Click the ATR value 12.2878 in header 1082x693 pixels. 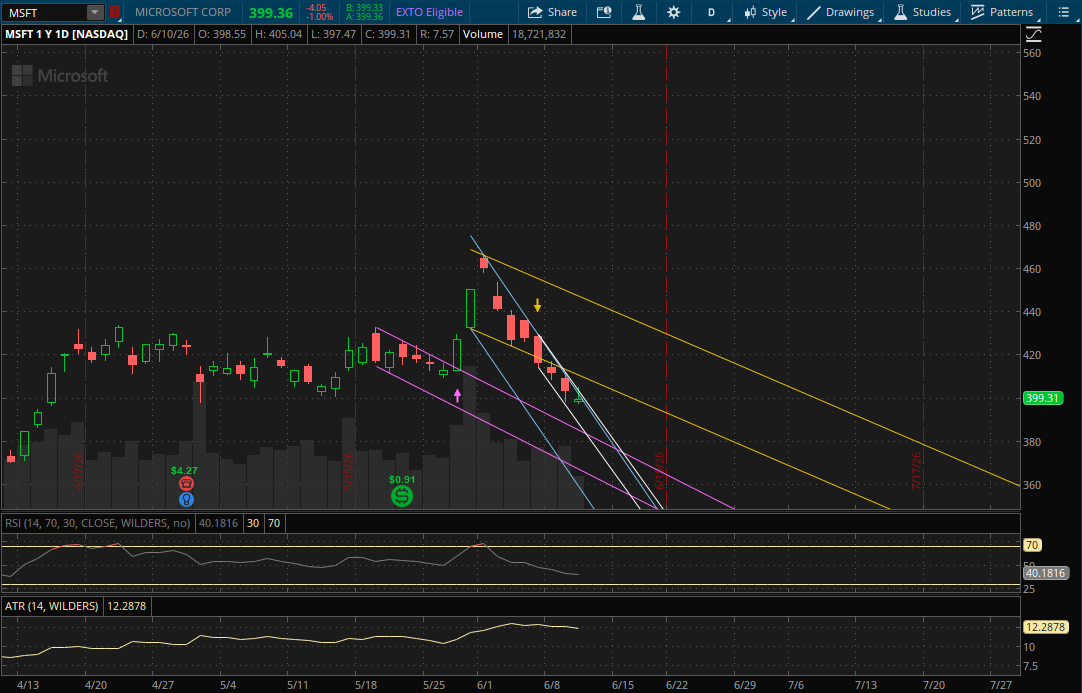coord(126,606)
